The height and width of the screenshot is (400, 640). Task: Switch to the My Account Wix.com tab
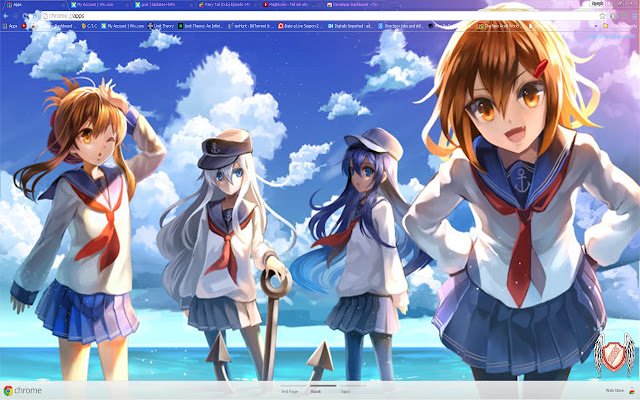coord(98,5)
